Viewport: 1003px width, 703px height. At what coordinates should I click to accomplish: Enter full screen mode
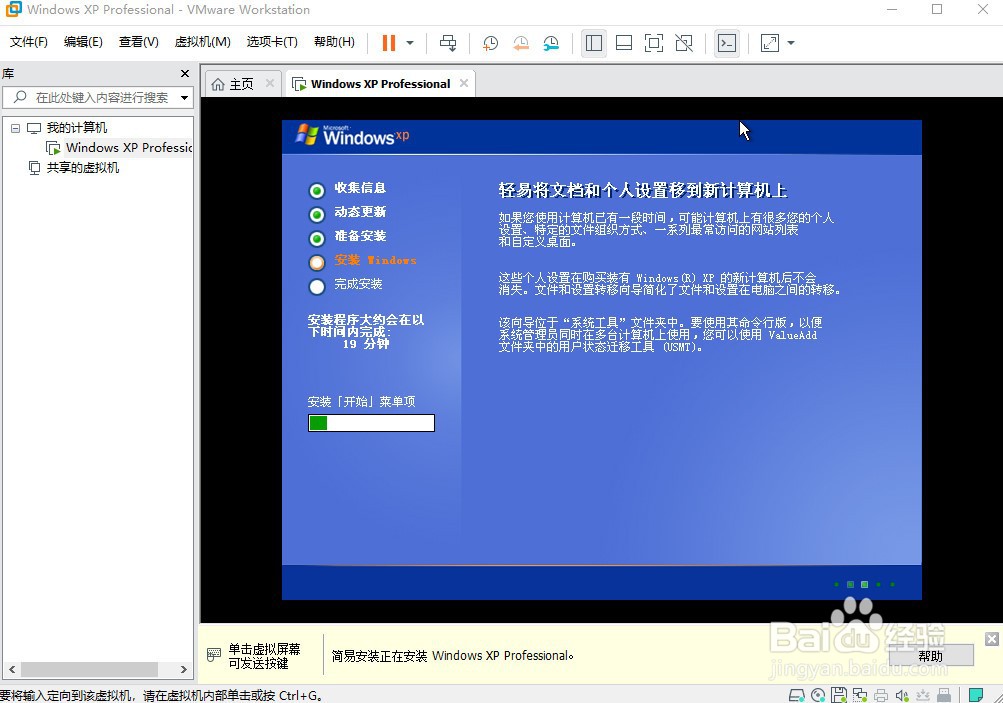coord(654,43)
